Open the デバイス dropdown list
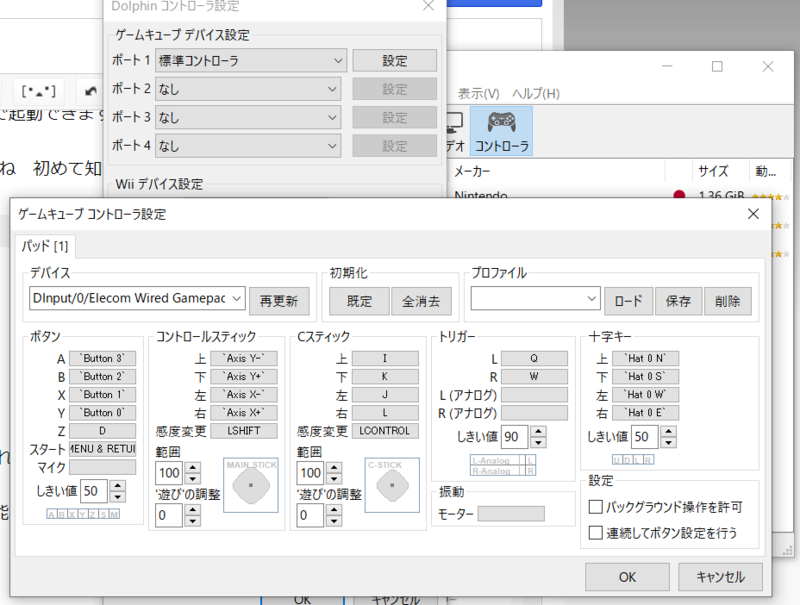This screenshot has width=800, height=605. tap(137, 298)
